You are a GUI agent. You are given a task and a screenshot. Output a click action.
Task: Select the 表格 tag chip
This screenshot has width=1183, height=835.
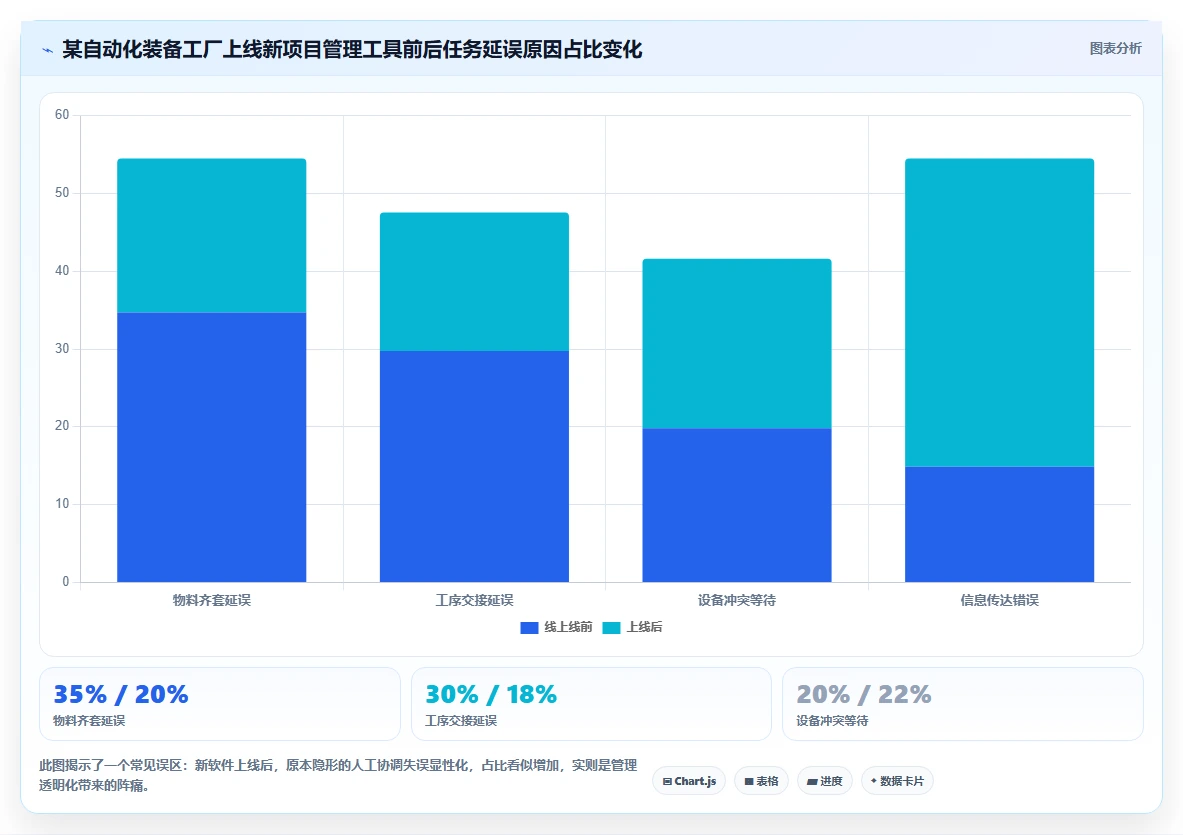761,781
